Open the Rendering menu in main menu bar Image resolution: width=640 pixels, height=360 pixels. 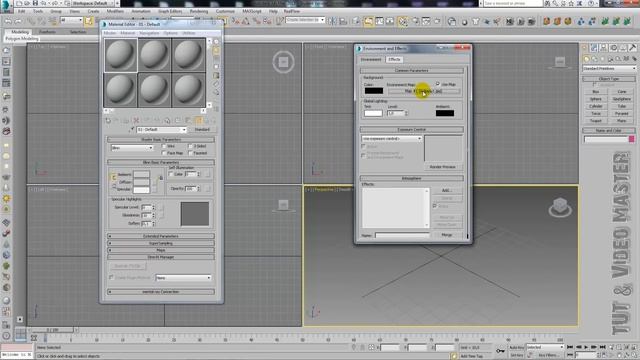[x=198, y=11]
